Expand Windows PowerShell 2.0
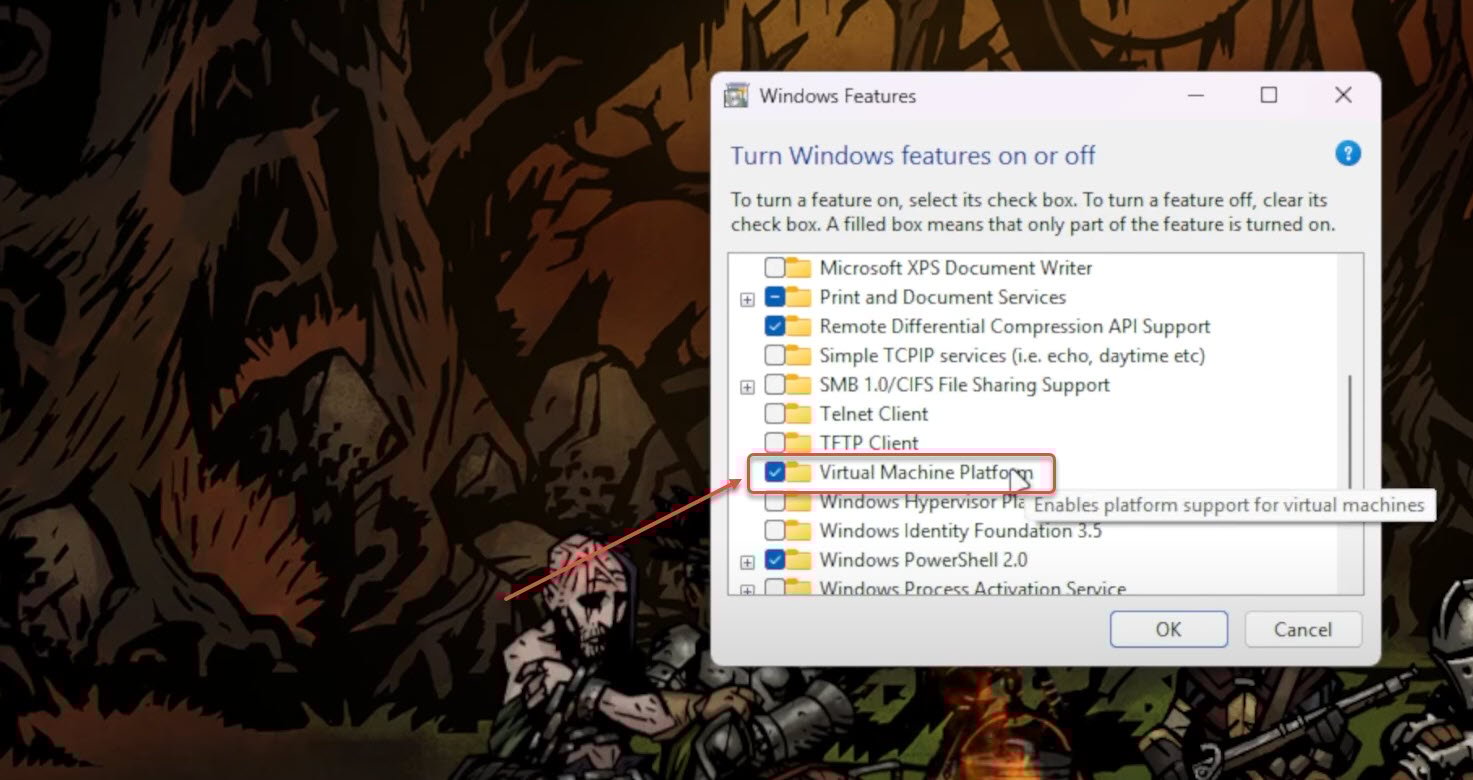 pos(746,560)
